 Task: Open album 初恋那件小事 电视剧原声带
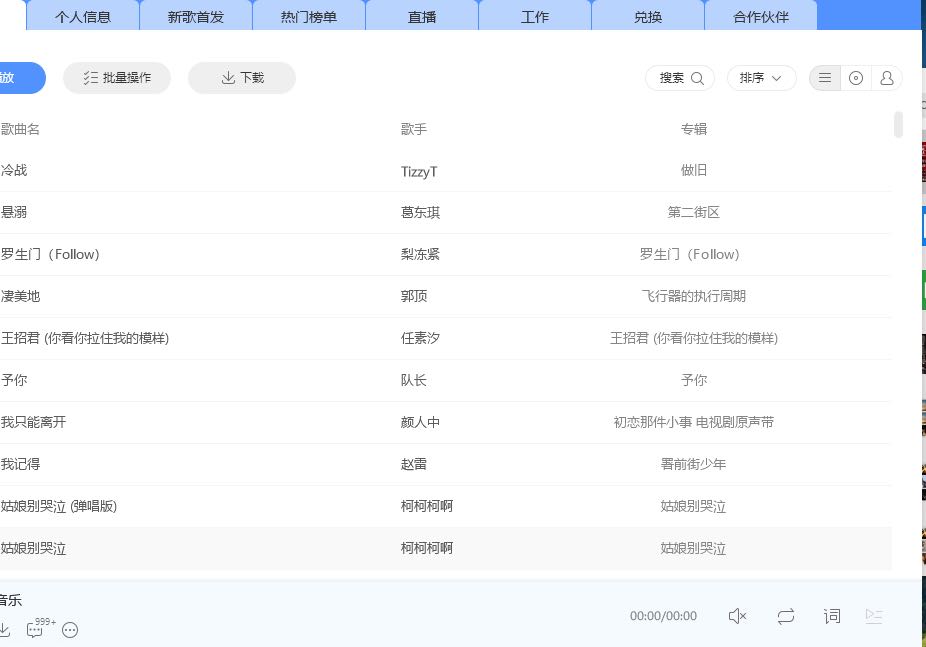click(693, 422)
